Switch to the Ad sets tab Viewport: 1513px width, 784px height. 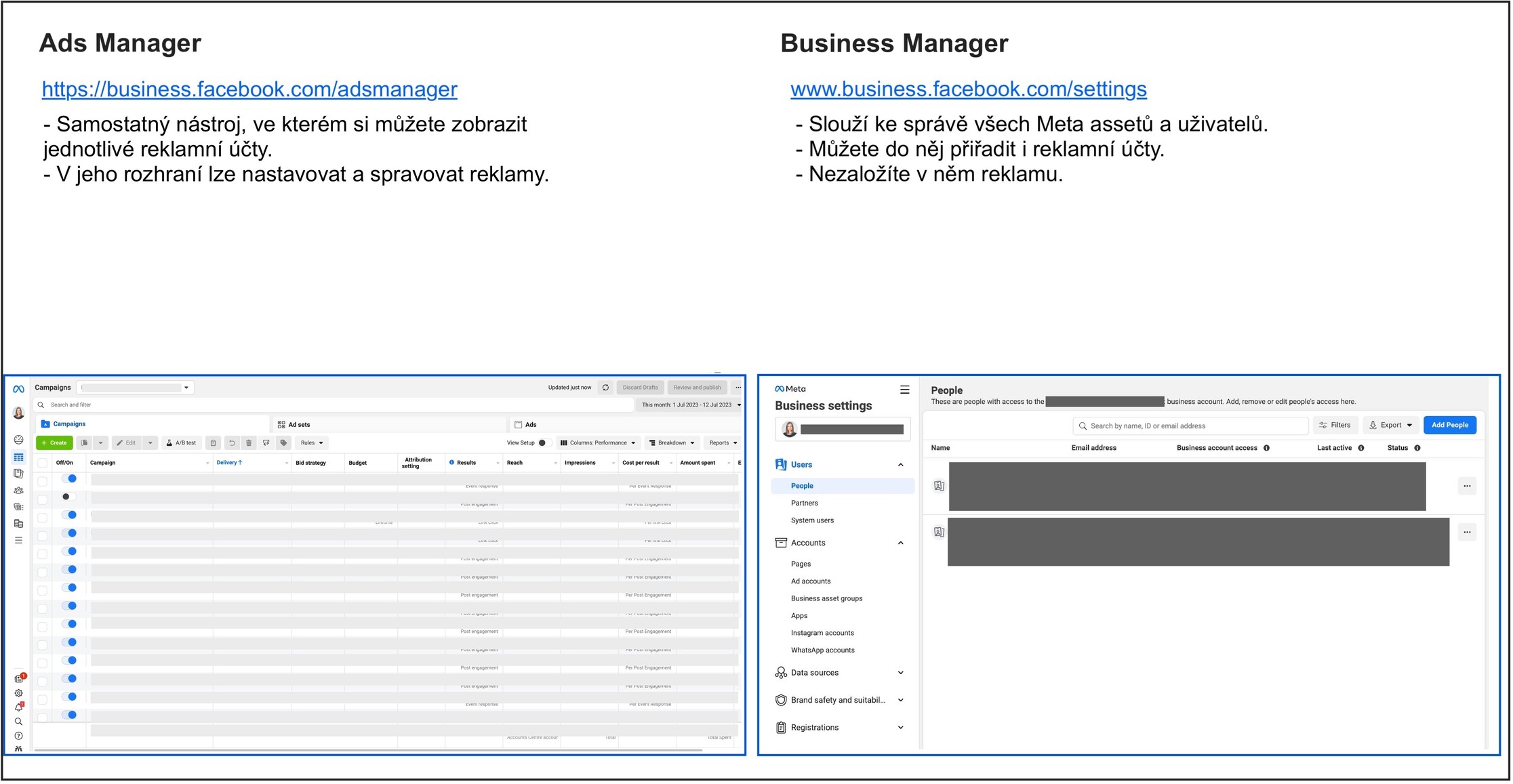pyautogui.click(x=390, y=425)
